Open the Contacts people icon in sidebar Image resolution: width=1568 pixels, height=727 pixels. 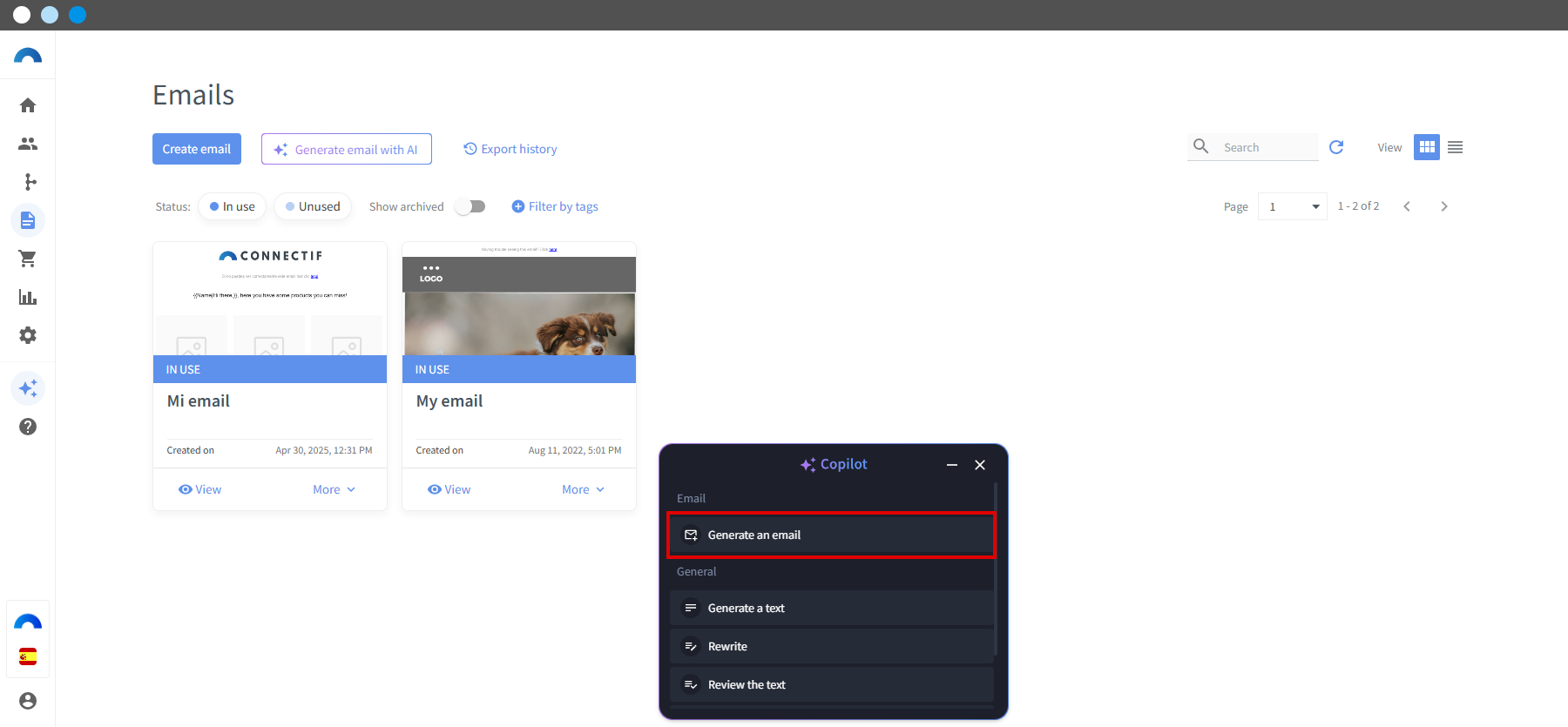(28, 144)
